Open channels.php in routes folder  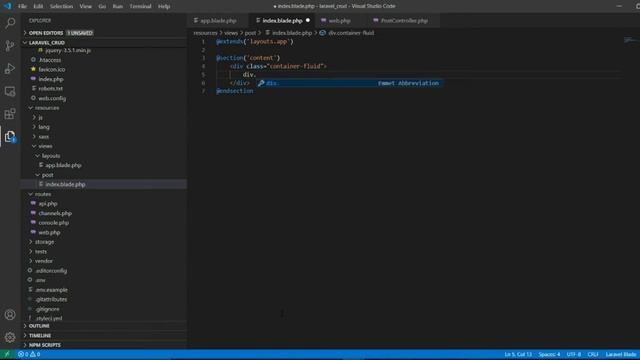55,213
